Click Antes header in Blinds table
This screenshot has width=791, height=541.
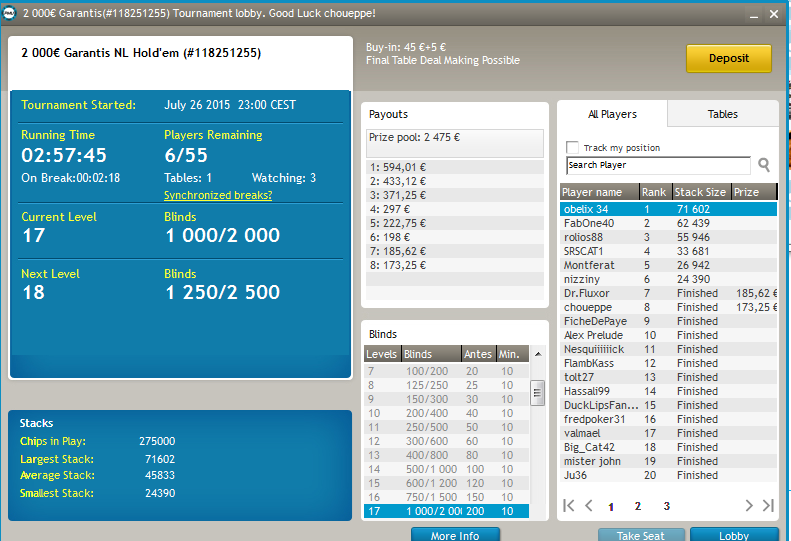pos(479,354)
